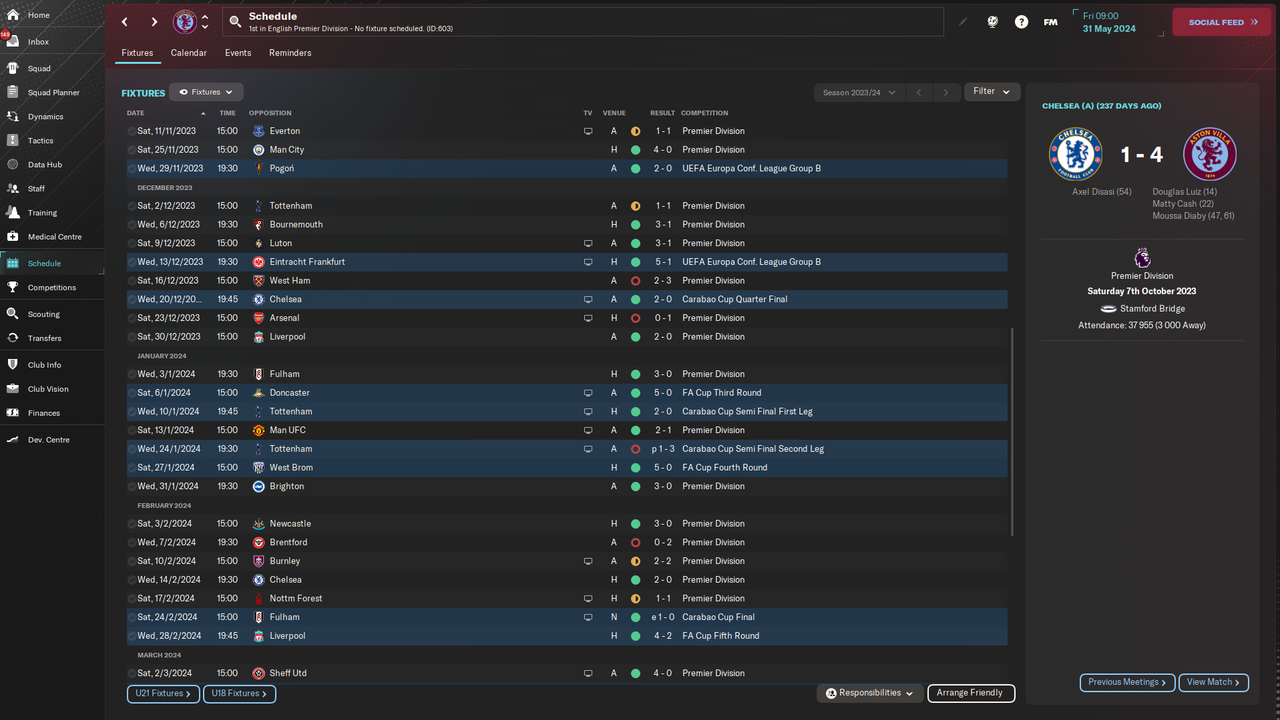This screenshot has height=720, width=1280.
Task: Switch to the Fixtures tab
Action: pos(137,53)
